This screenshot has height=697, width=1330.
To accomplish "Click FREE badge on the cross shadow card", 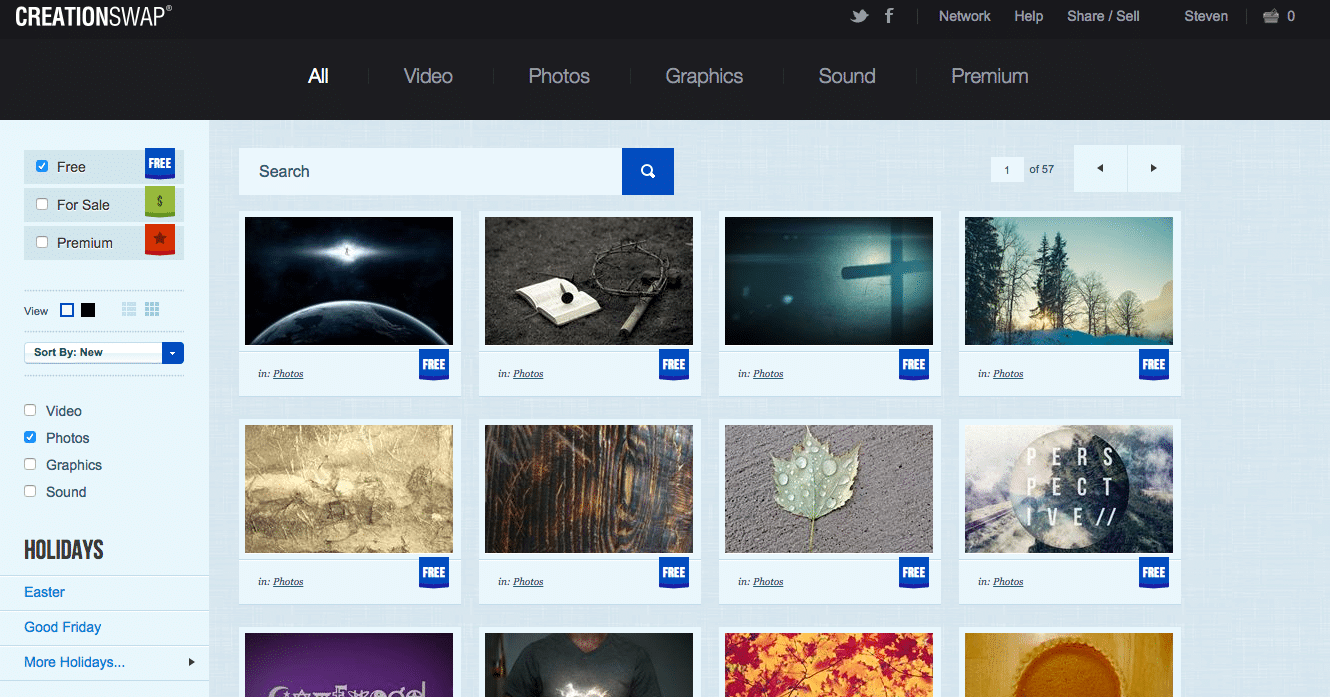I will click(914, 365).
